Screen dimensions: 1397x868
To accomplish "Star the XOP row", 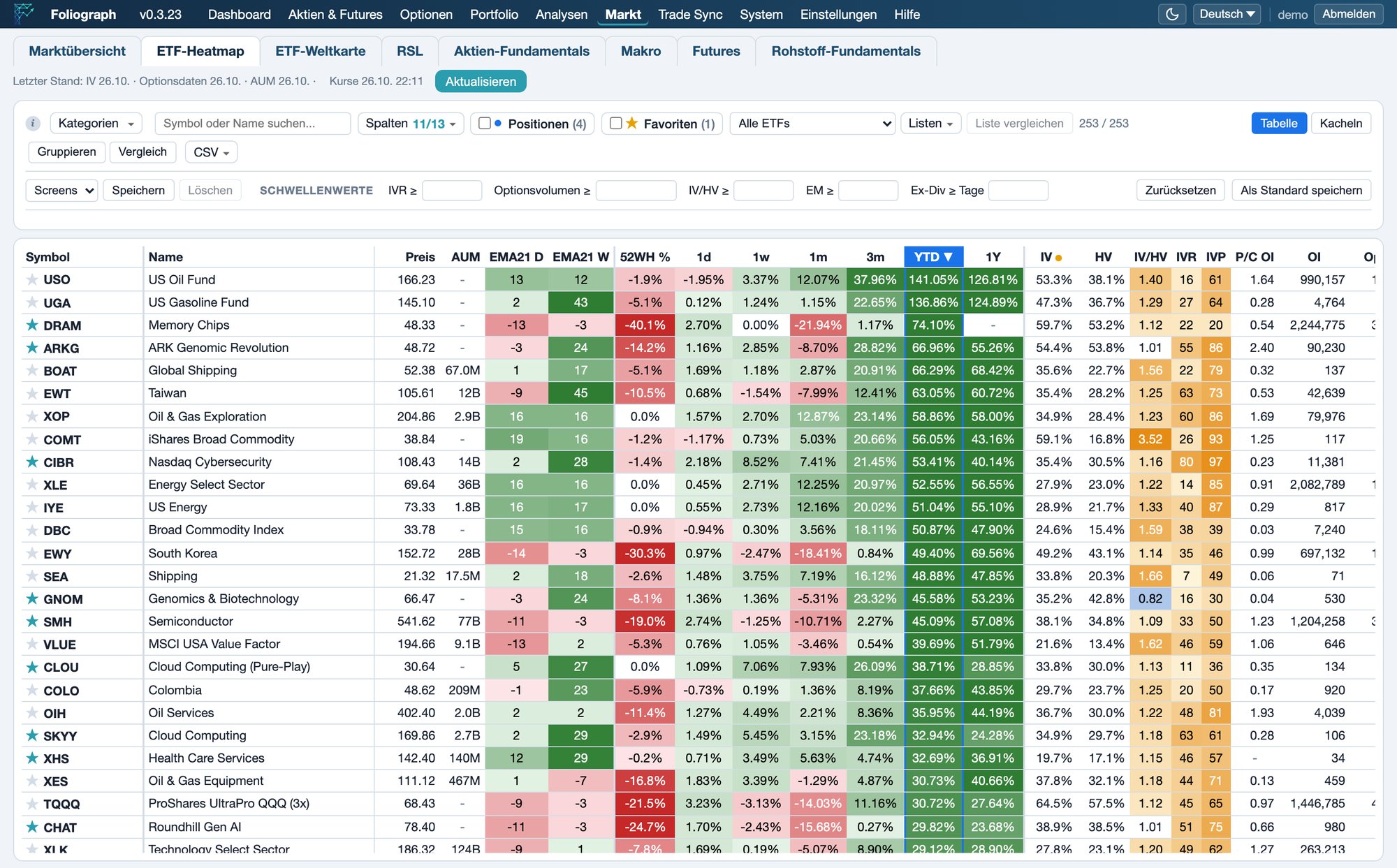I will pyautogui.click(x=32, y=416).
